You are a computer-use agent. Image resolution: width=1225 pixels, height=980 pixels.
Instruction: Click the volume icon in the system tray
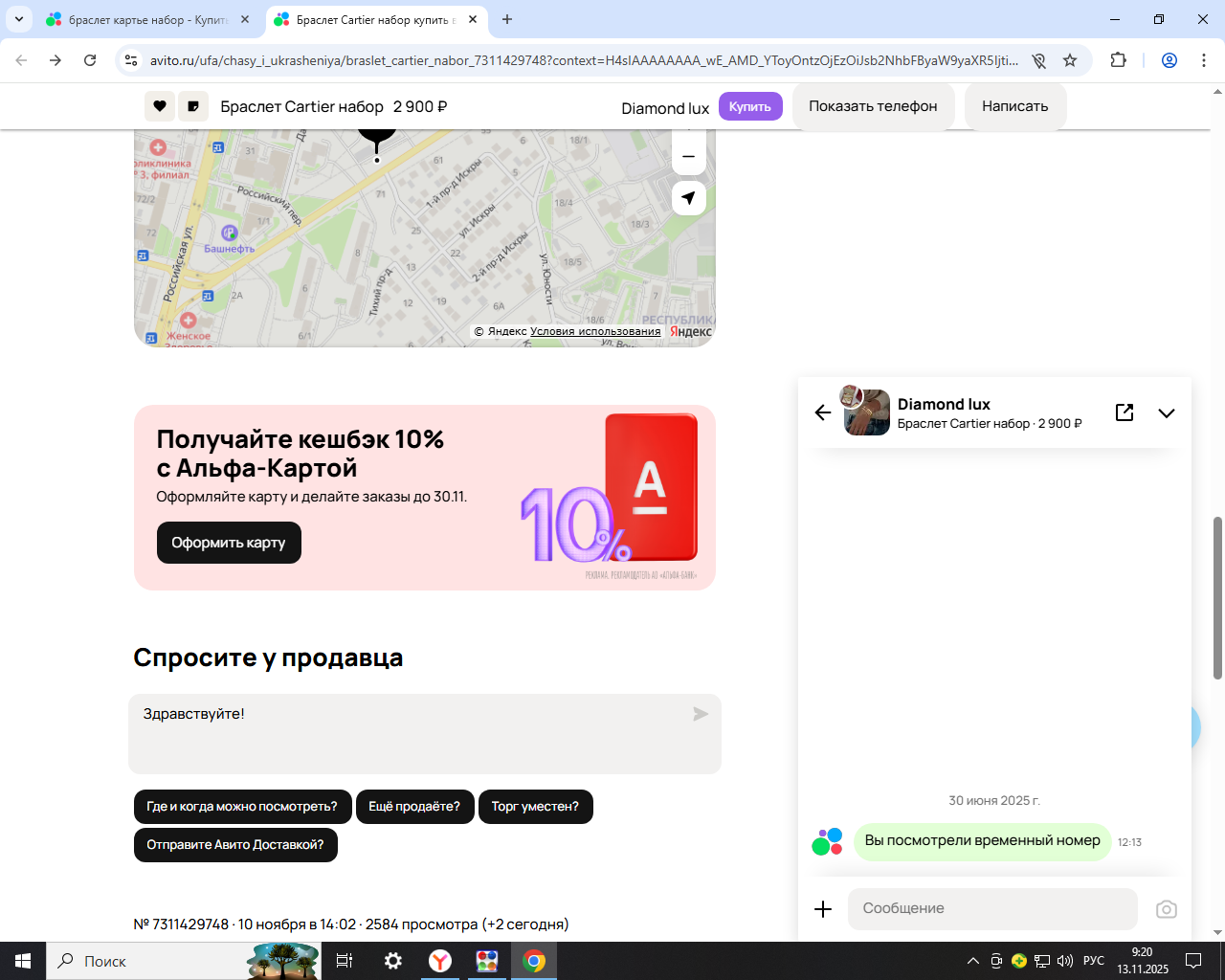1065,961
